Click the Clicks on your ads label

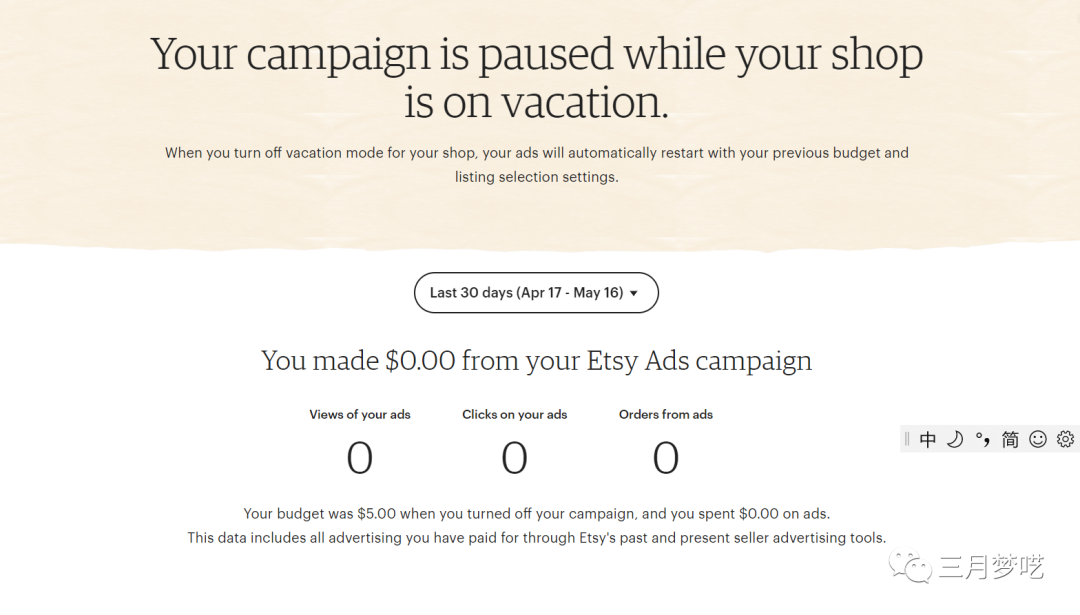pos(514,414)
